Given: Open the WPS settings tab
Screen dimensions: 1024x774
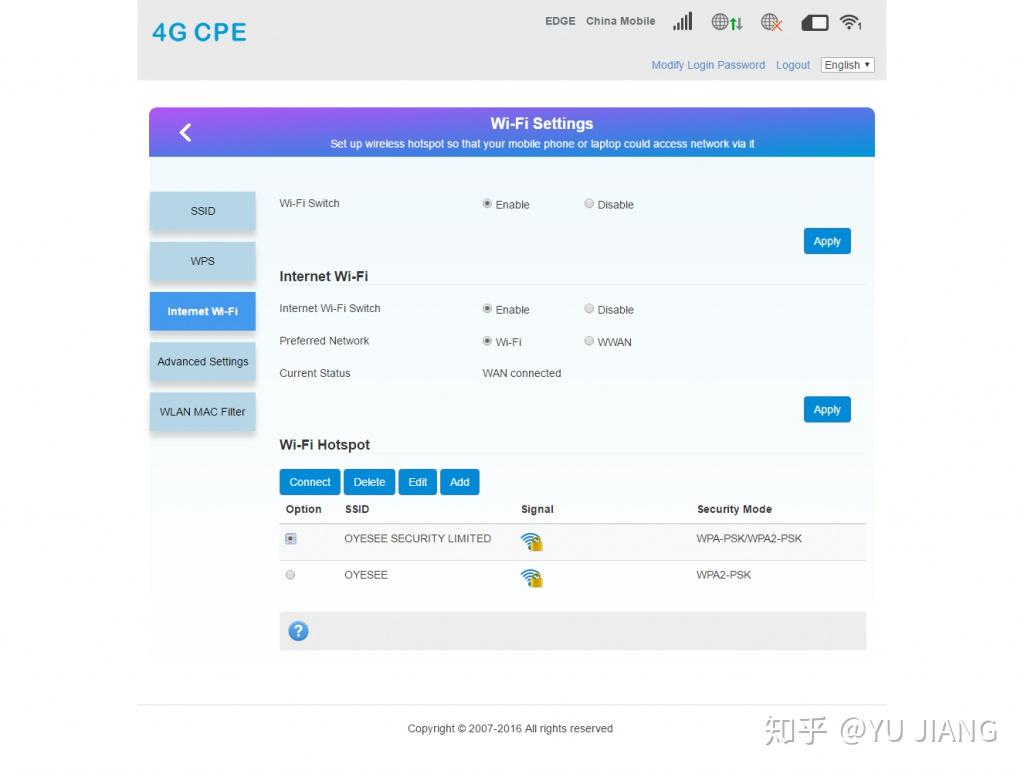Looking at the screenshot, I should (x=202, y=261).
